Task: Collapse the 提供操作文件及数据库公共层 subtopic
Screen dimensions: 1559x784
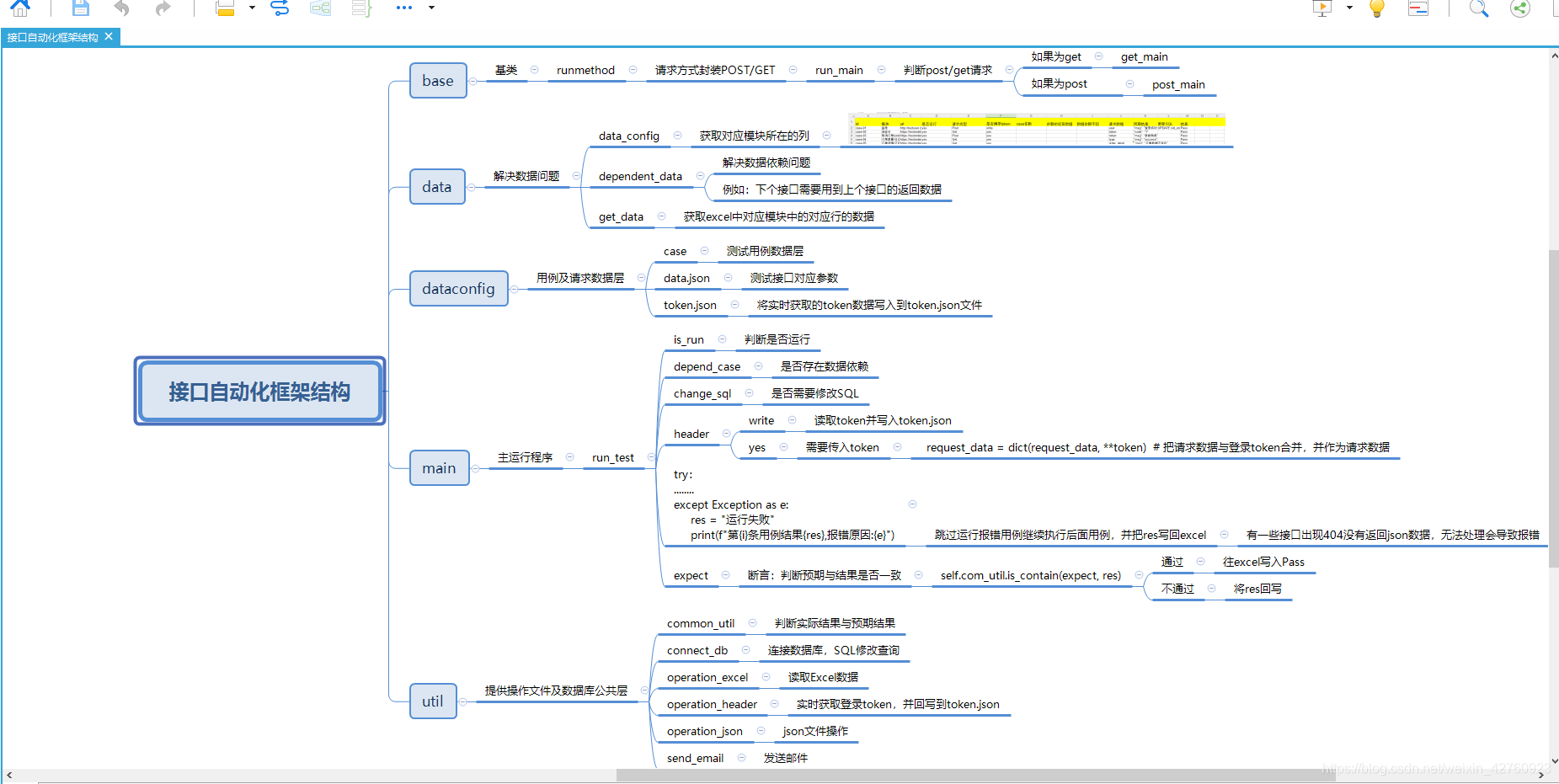Action: point(645,691)
